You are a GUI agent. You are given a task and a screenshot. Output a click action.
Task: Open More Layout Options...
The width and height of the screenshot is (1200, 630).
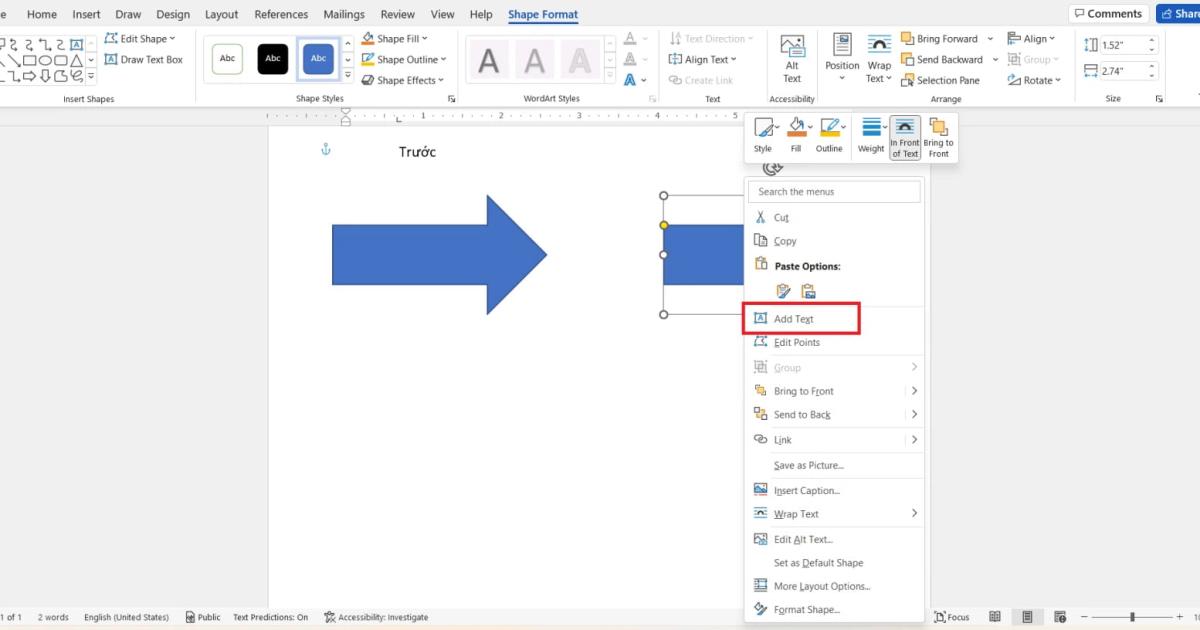pyautogui.click(x=834, y=586)
